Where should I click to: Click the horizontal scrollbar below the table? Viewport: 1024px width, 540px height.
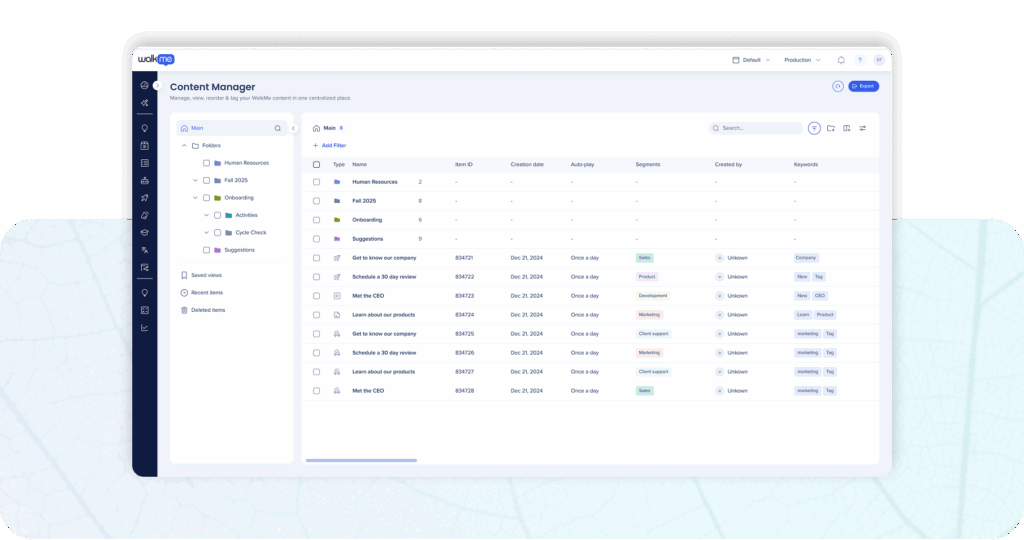coord(361,460)
